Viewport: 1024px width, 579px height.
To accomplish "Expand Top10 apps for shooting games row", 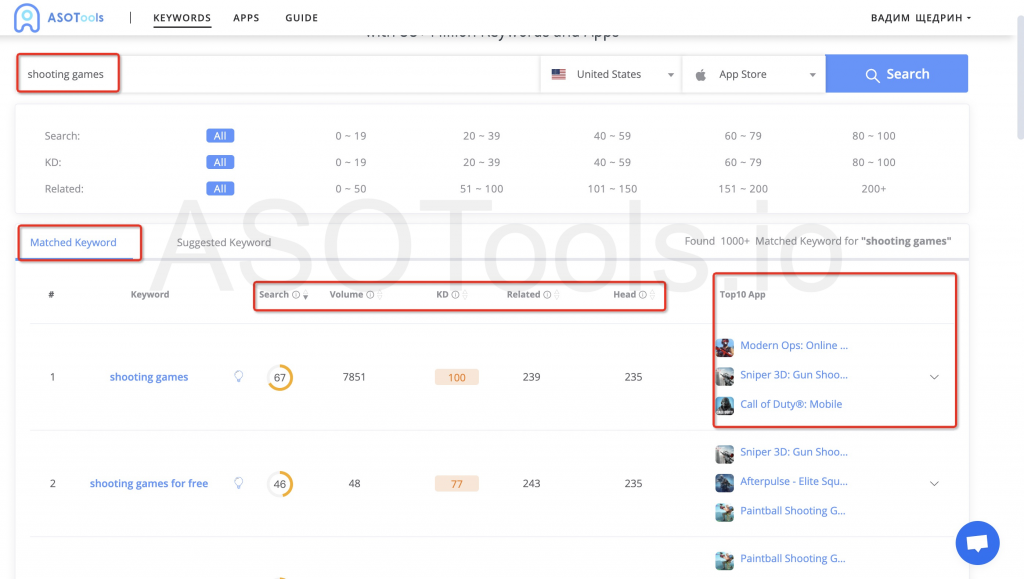I will click(x=934, y=377).
